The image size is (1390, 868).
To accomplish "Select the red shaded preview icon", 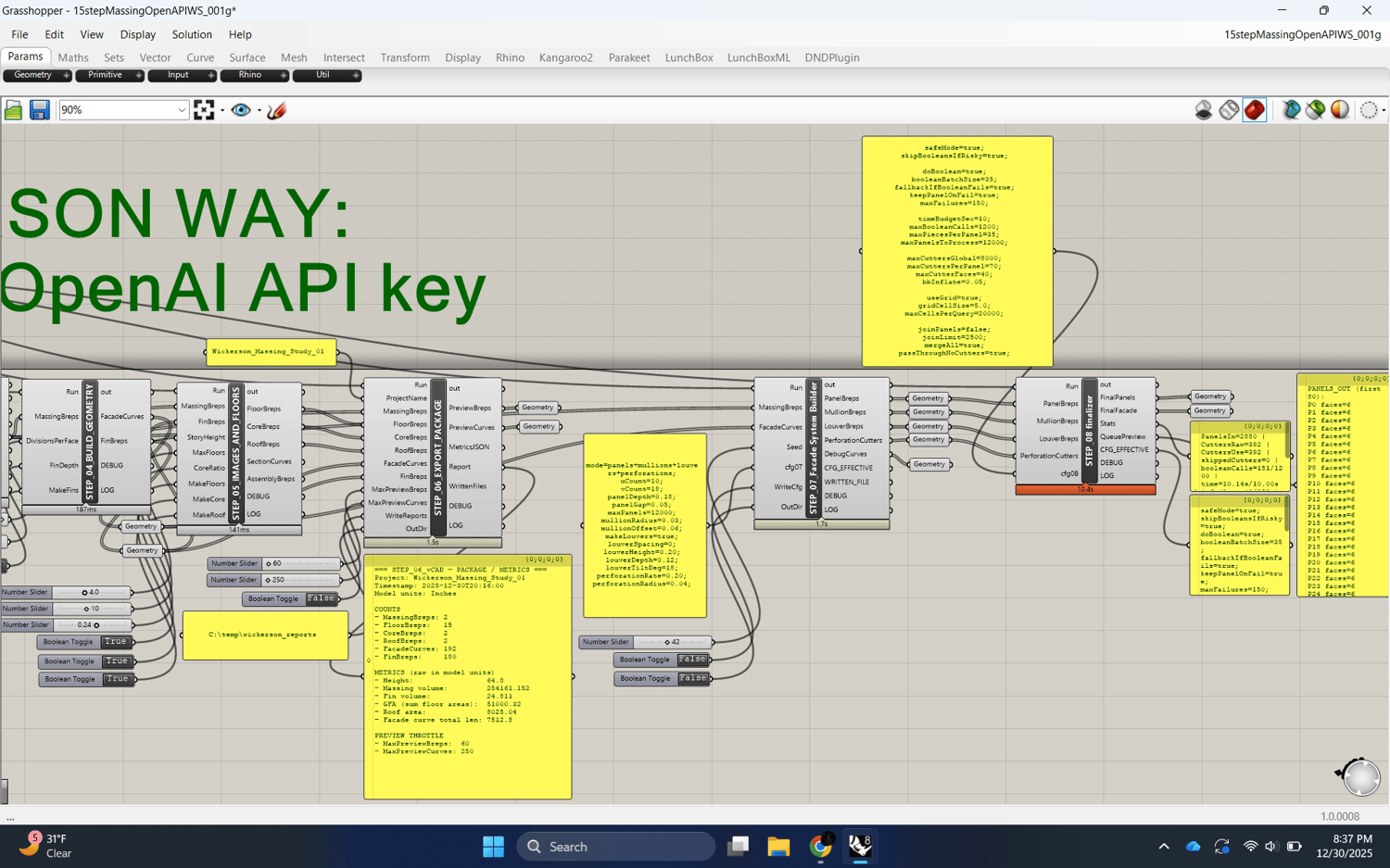I will (x=1254, y=110).
